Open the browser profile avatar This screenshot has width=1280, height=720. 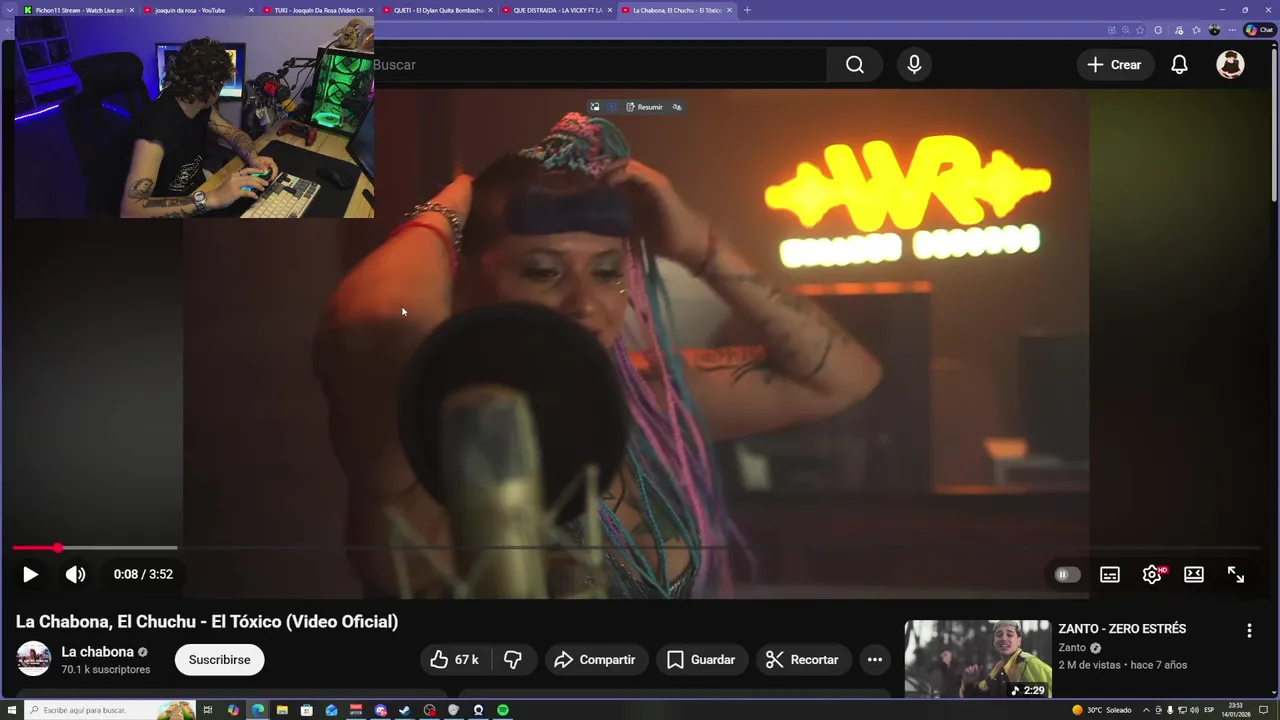(x=1214, y=30)
